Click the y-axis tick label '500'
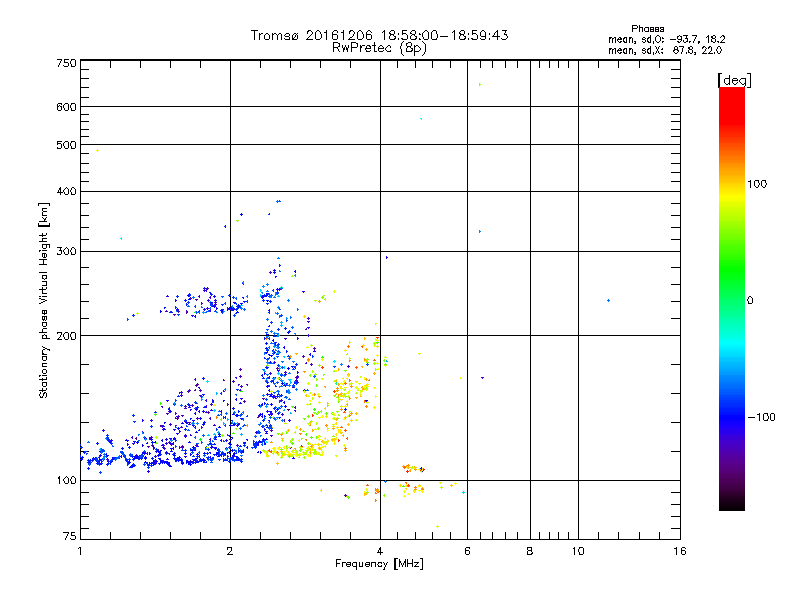The height and width of the screenshot is (600, 800). click(x=67, y=145)
